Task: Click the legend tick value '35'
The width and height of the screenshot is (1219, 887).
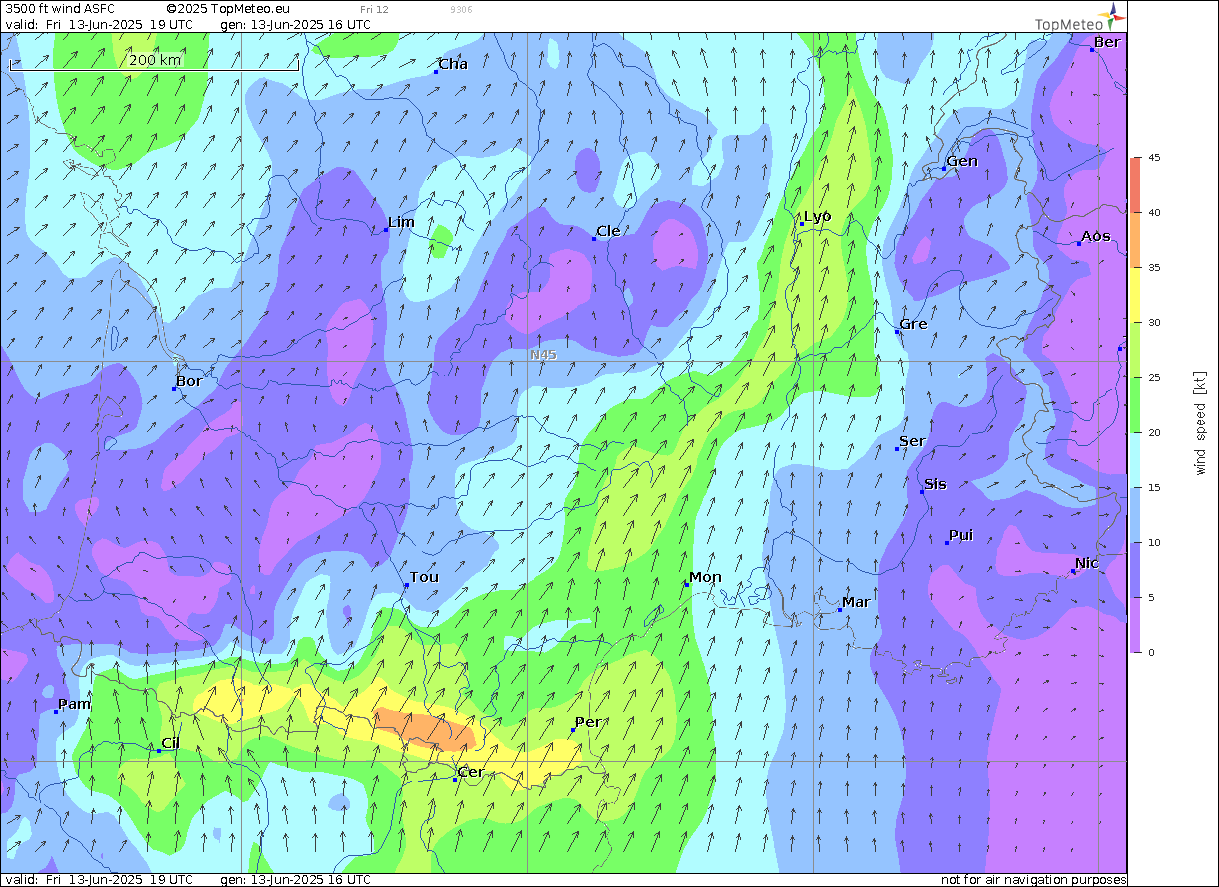Action: pyautogui.click(x=1154, y=267)
